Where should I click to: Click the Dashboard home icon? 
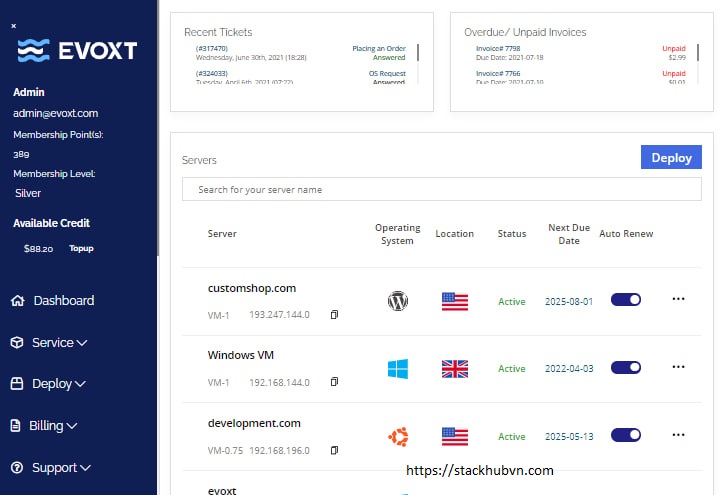point(17,301)
